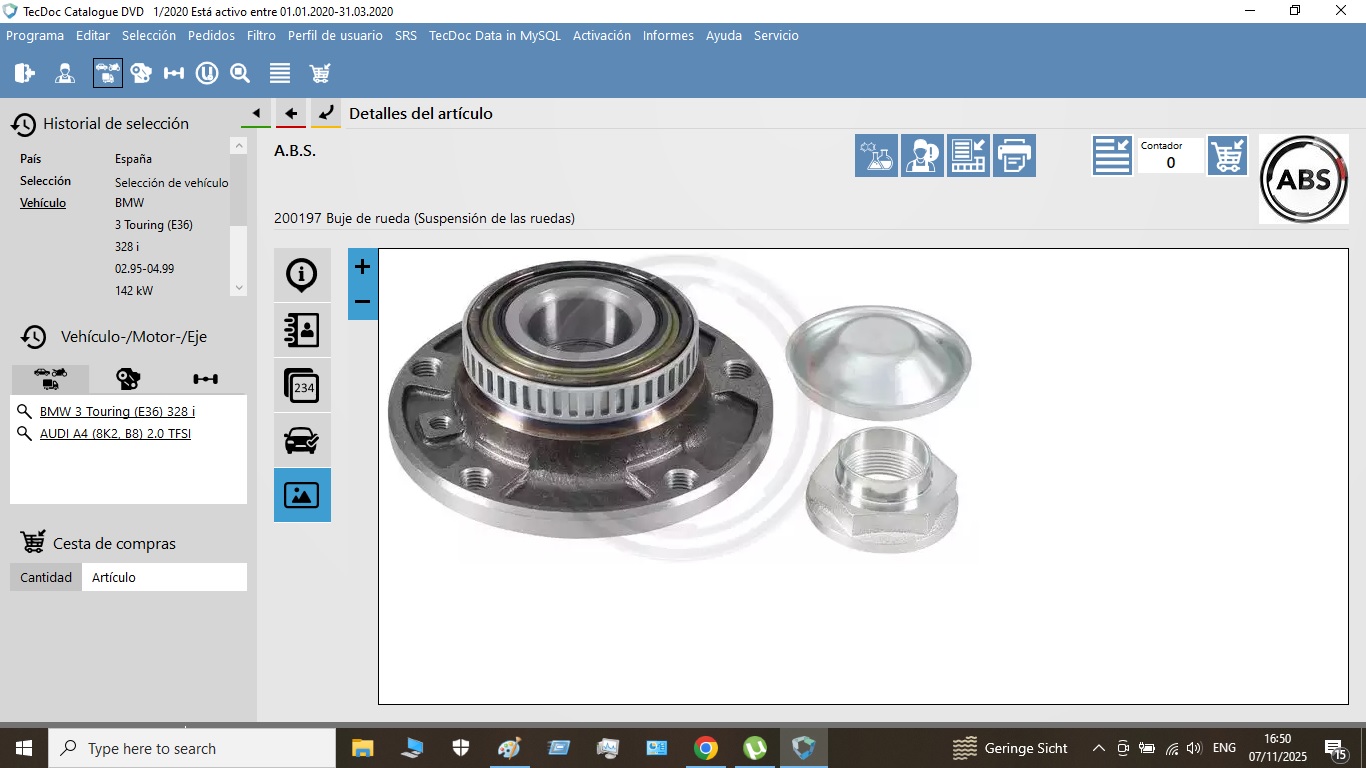Click the printer icon to print article
Viewport: 1366px width, 768px height.
click(1014, 156)
